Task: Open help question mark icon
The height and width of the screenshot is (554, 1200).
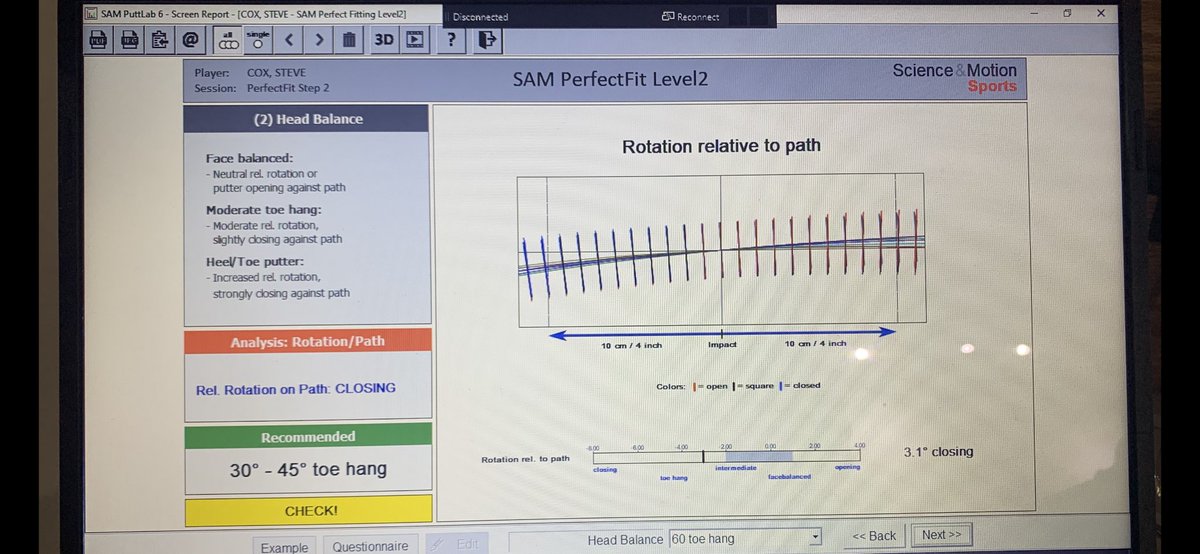Action: tap(452, 40)
